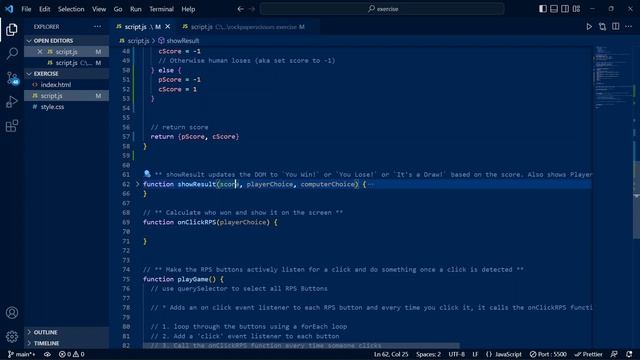640x360 pixels.
Task: Open the Explorer view in activity bar
Action: point(12,29)
